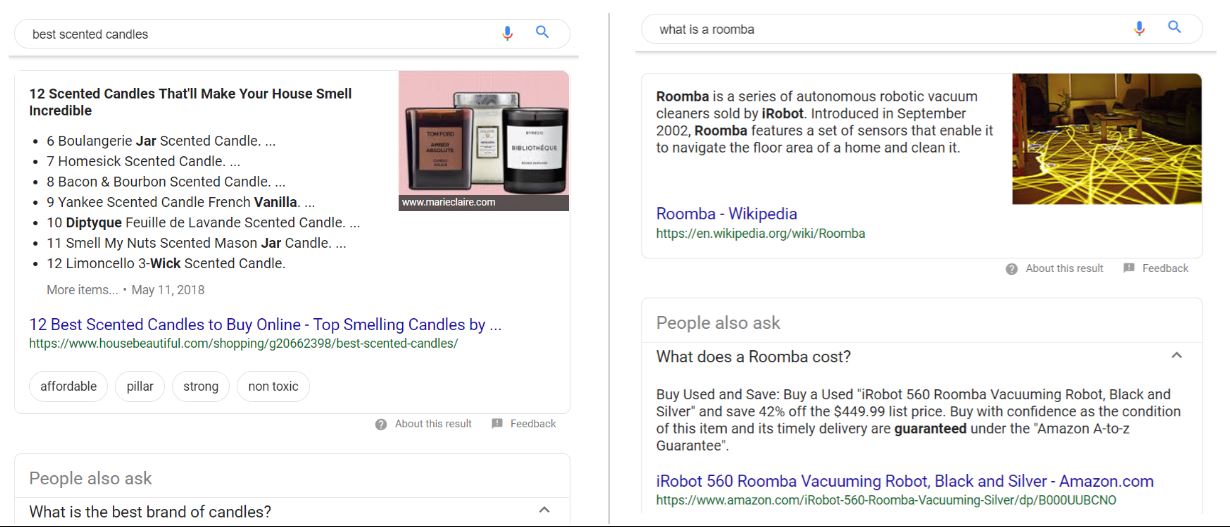
Task: Click the question-mark icon beside candles About this result
Action: [381, 424]
